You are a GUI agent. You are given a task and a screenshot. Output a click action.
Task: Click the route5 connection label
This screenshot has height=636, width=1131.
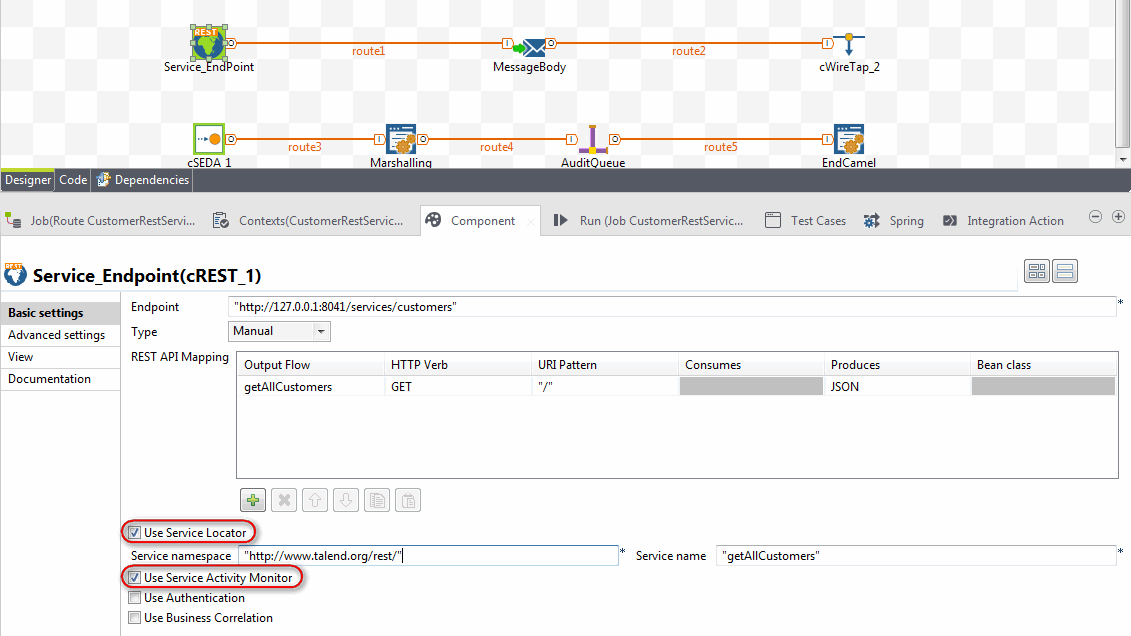[721, 147]
